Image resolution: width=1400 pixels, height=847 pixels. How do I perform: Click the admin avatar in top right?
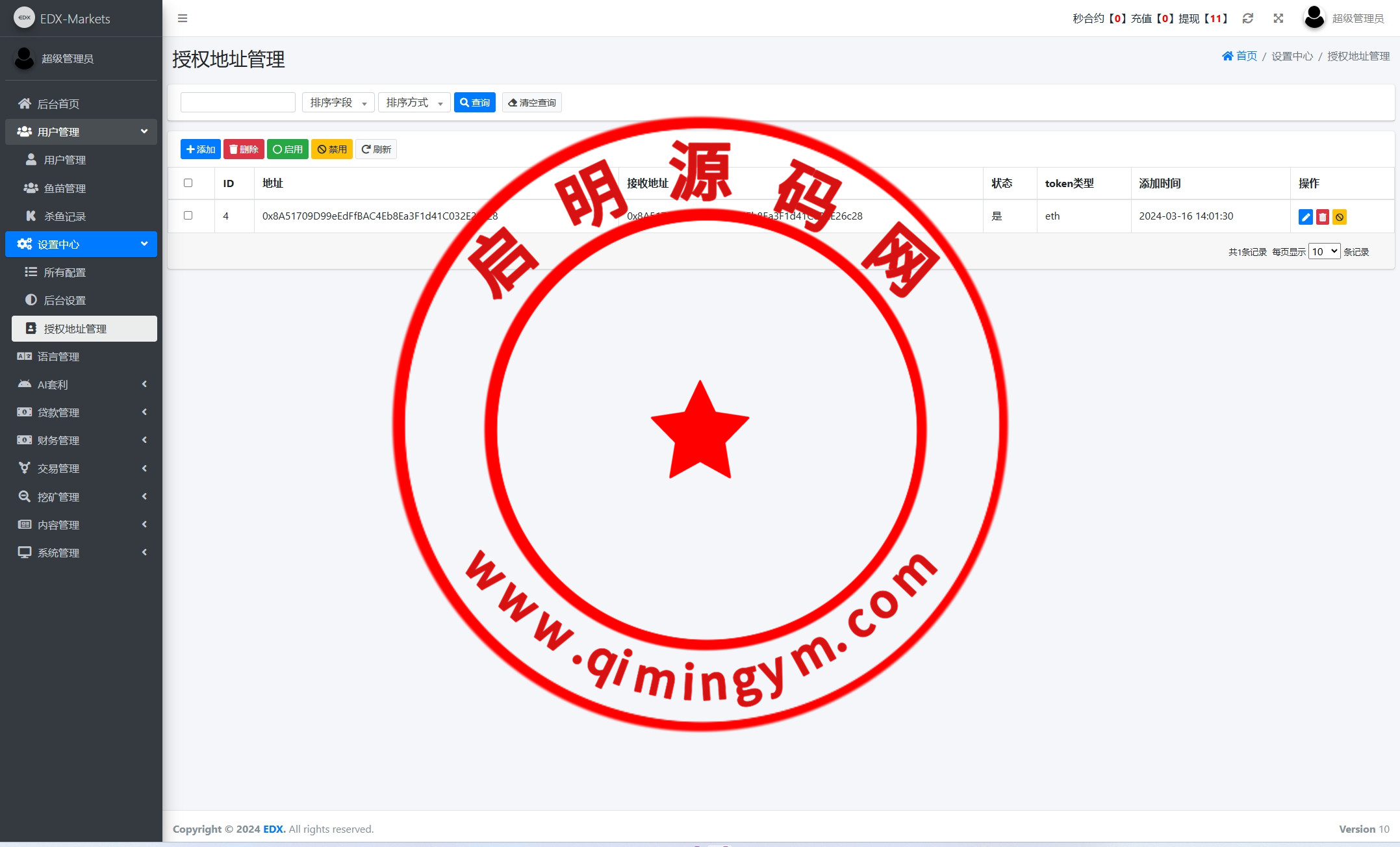(x=1314, y=18)
